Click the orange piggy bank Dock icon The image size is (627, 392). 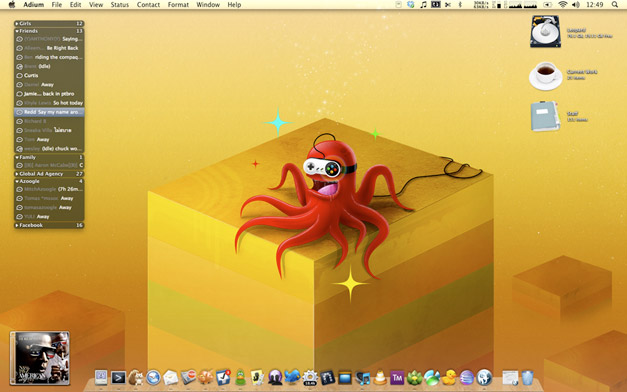pos(206,377)
